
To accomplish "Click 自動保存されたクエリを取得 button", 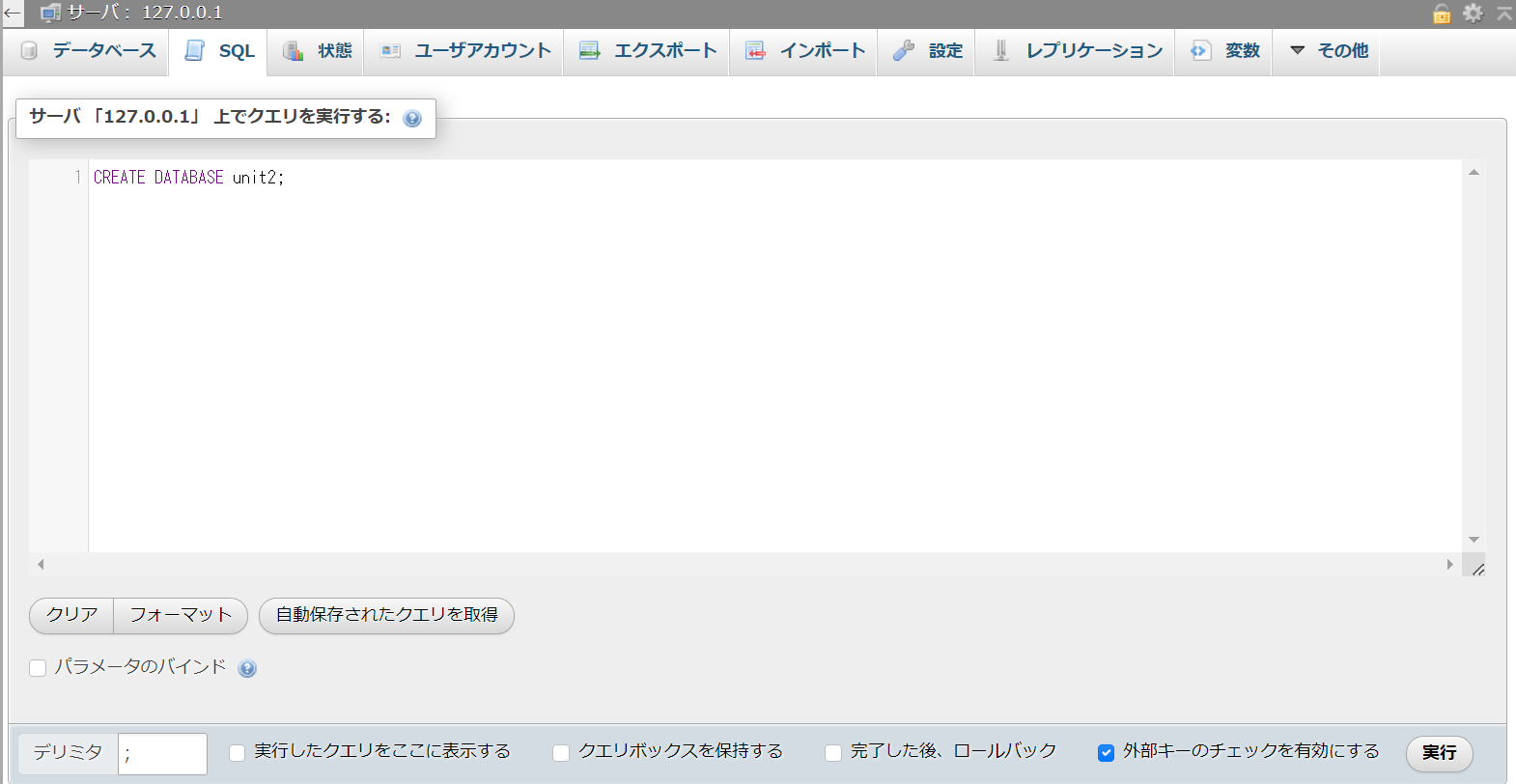I will [386, 615].
